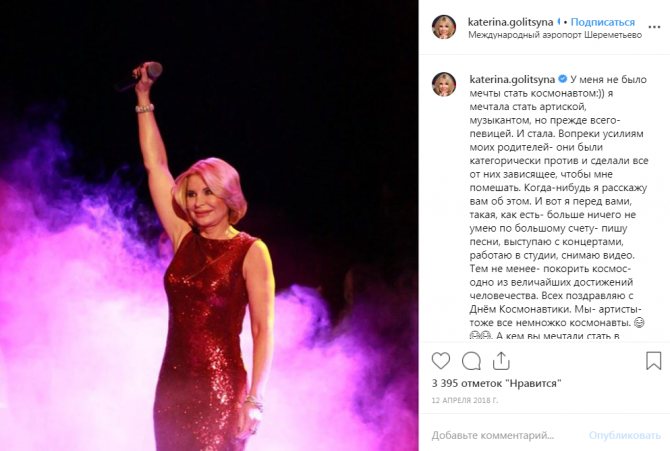Open comments via speech bubble icon
670x451 pixels.
[471, 361]
